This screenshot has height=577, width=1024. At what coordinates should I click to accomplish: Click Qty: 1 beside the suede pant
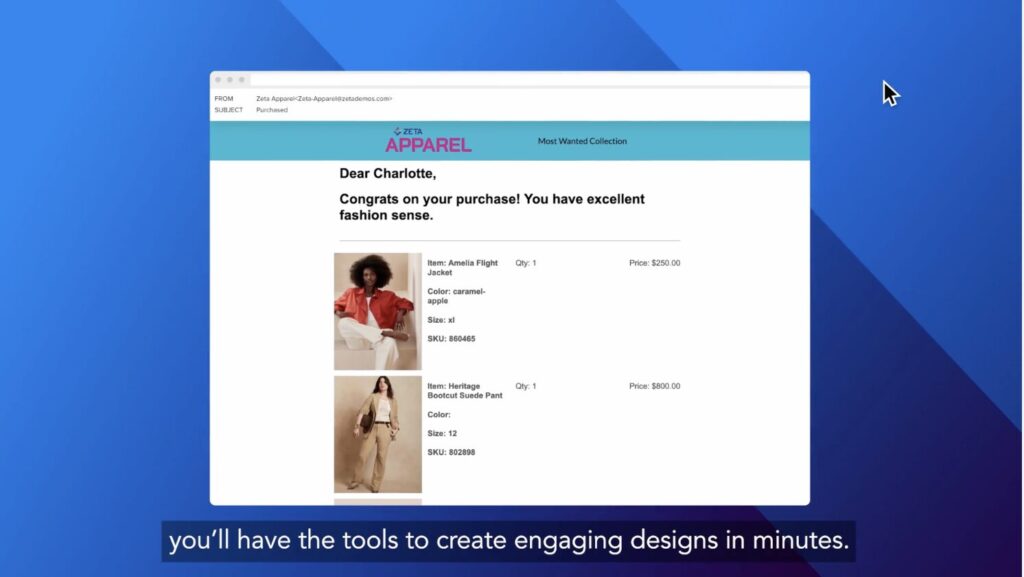pos(524,386)
